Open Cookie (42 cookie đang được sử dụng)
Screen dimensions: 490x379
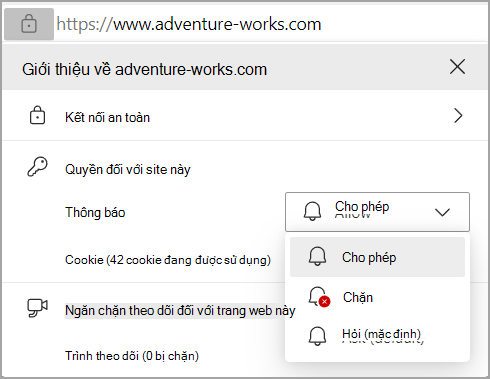[x=168, y=260]
